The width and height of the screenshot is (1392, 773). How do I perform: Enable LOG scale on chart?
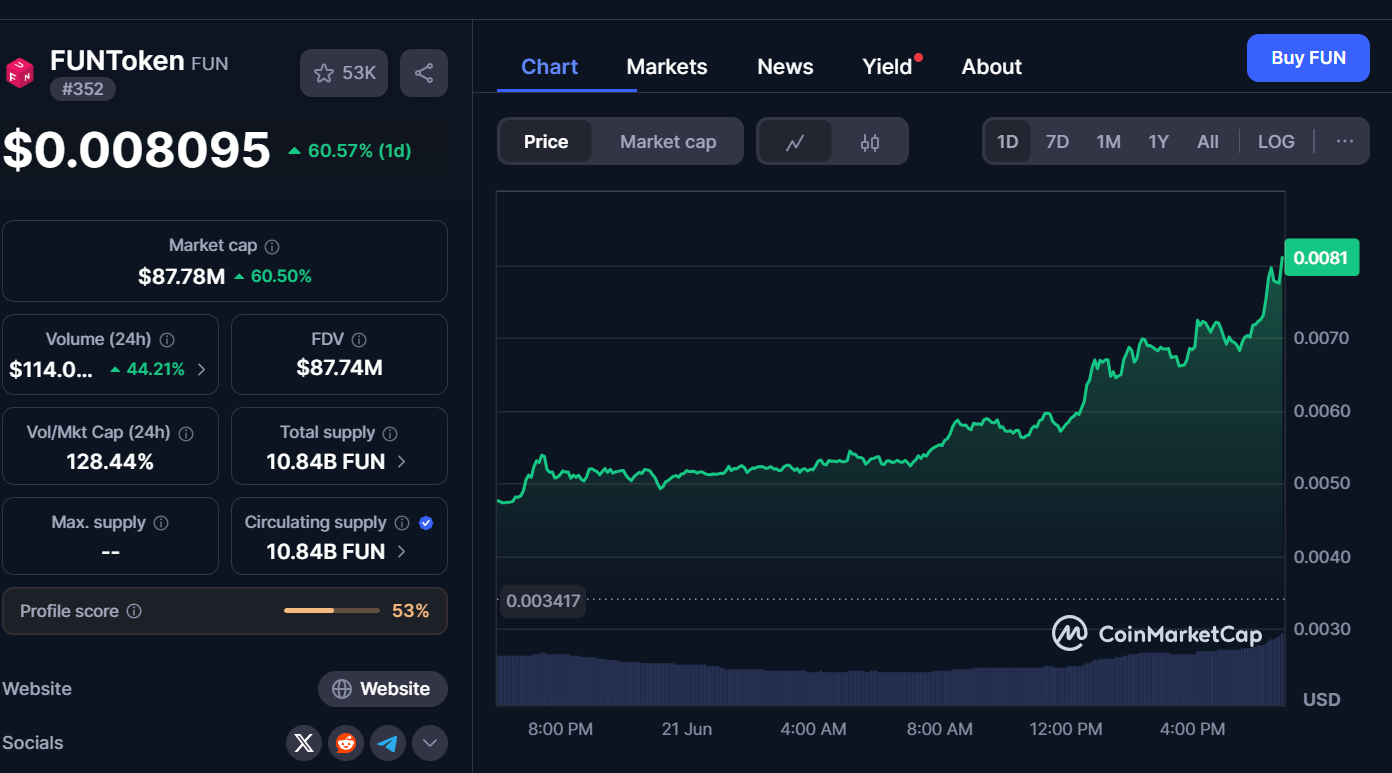(x=1276, y=142)
